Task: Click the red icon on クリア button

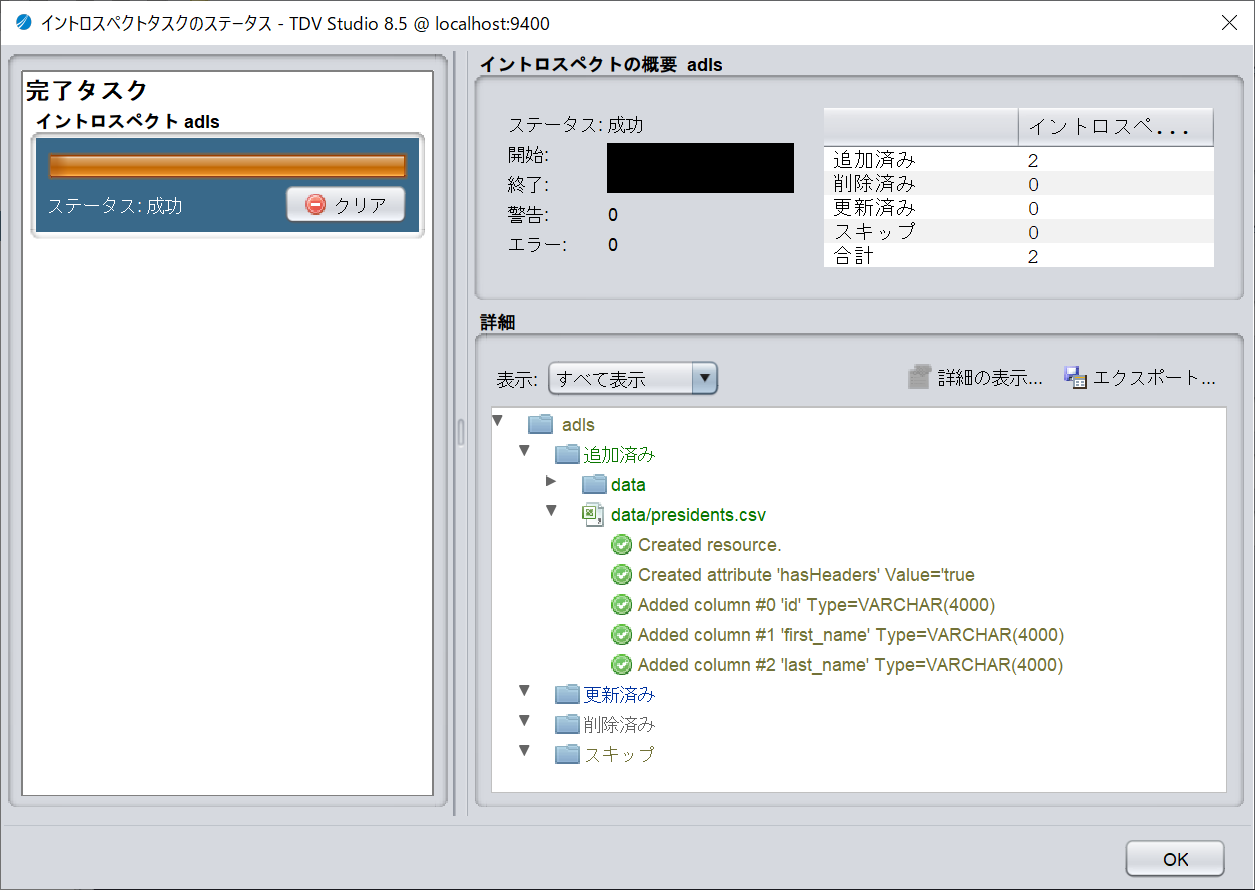Action: pyautogui.click(x=316, y=205)
